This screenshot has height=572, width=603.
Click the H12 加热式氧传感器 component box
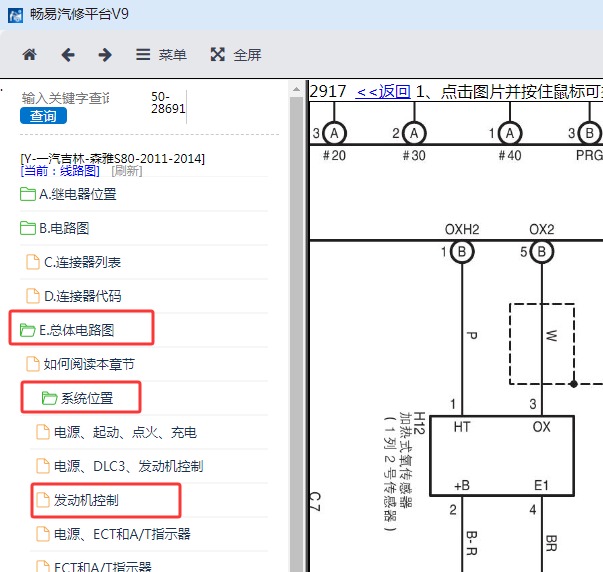pos(501,456)
